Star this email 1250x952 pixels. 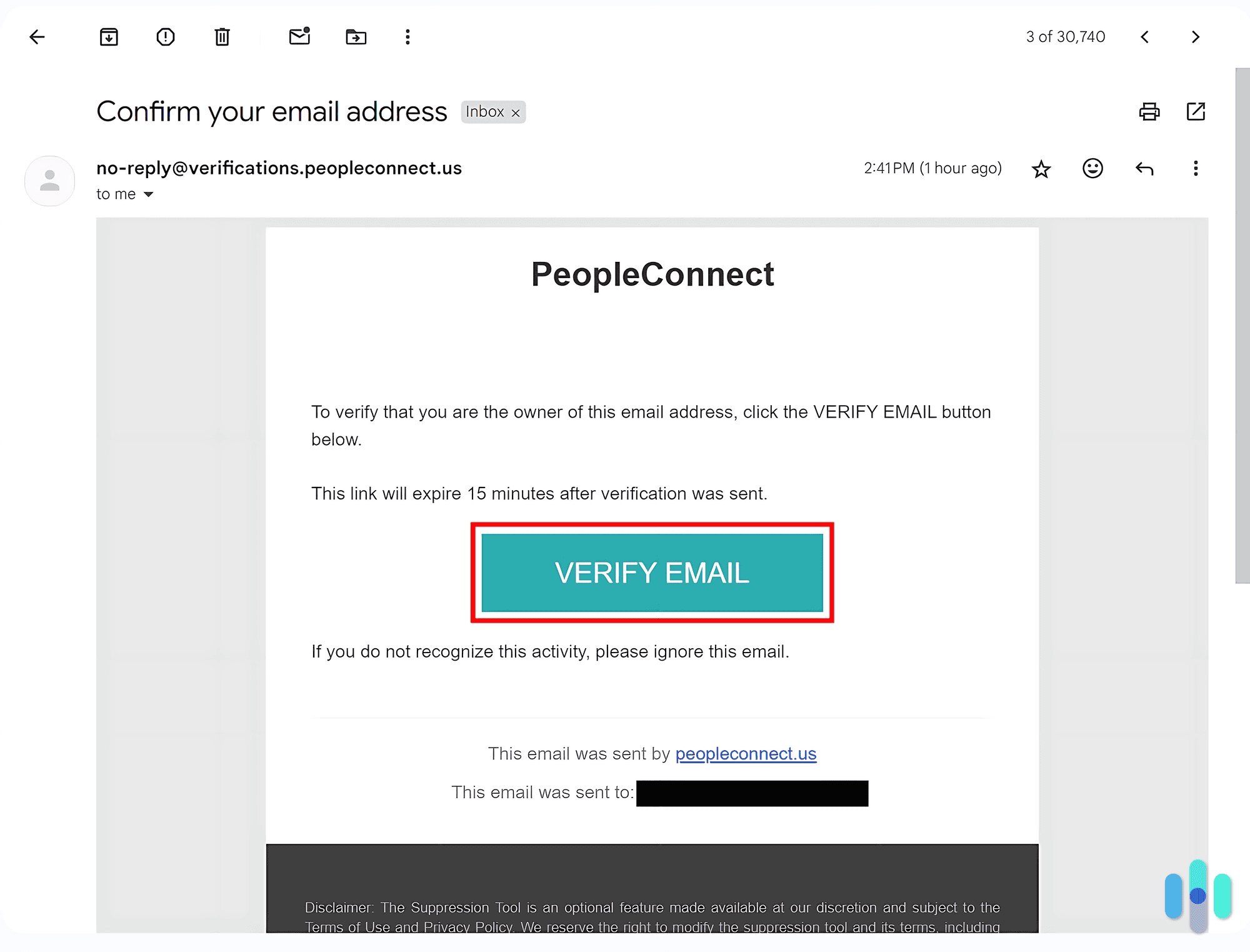pos(1041,168)
